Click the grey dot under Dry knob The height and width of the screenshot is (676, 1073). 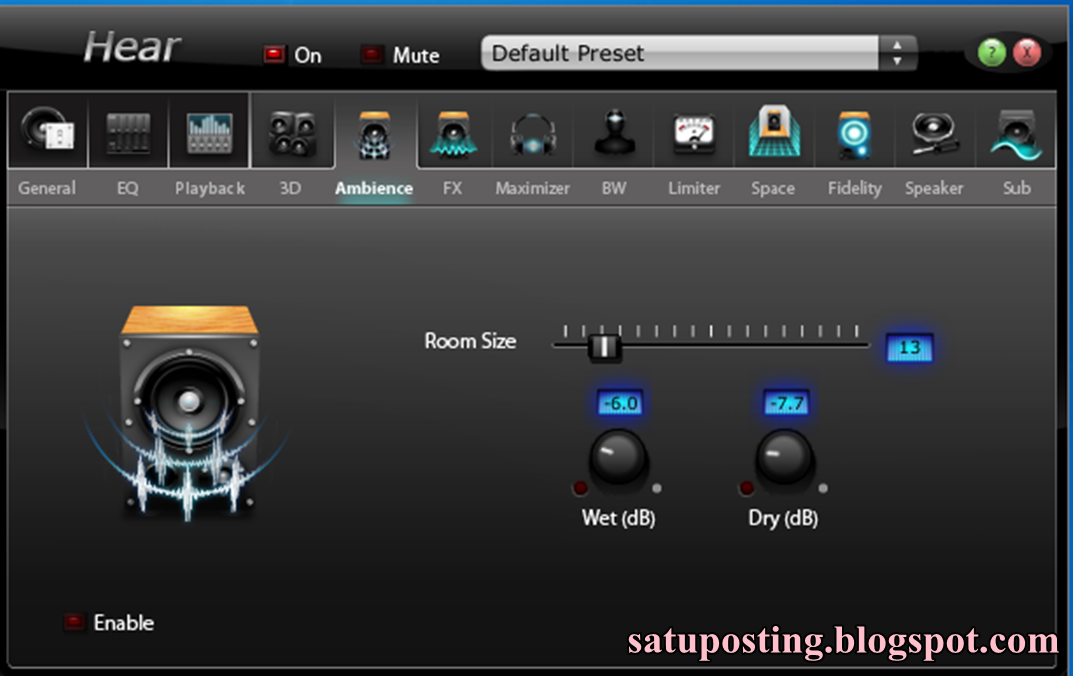tap(823, 489)
